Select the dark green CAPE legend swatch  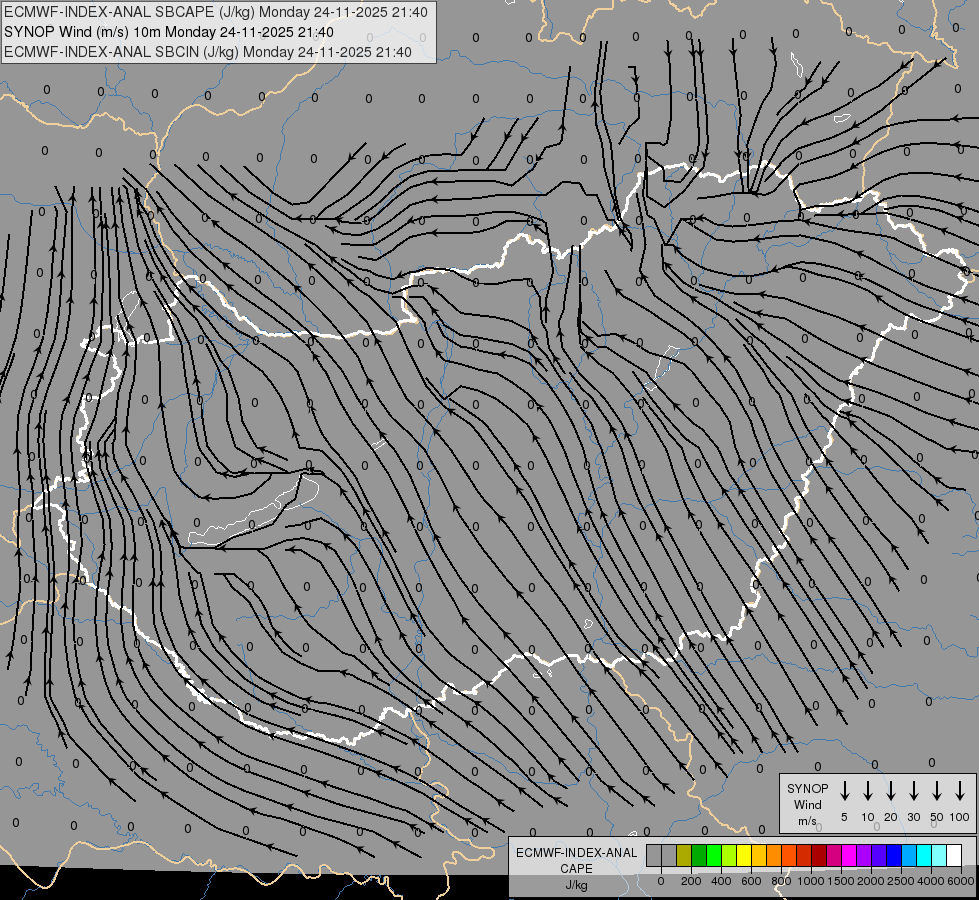(699, 855)
